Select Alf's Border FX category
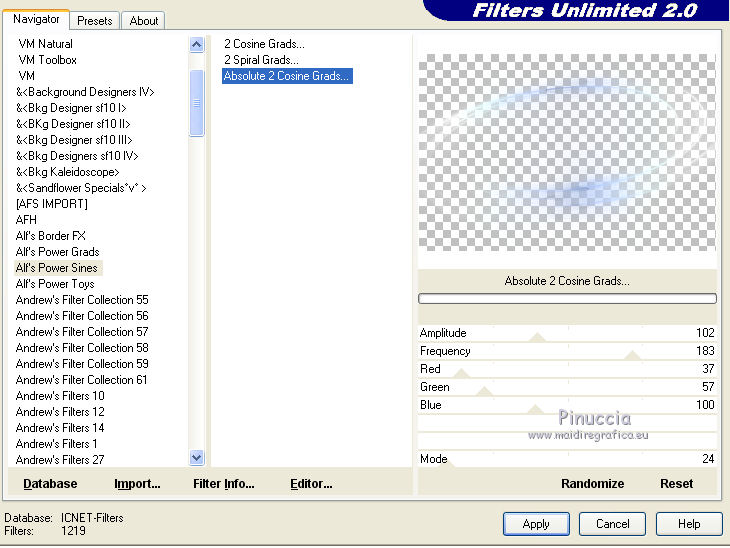Image resolution: width=730 pixels, height=548 pixels. pos(51,236)
